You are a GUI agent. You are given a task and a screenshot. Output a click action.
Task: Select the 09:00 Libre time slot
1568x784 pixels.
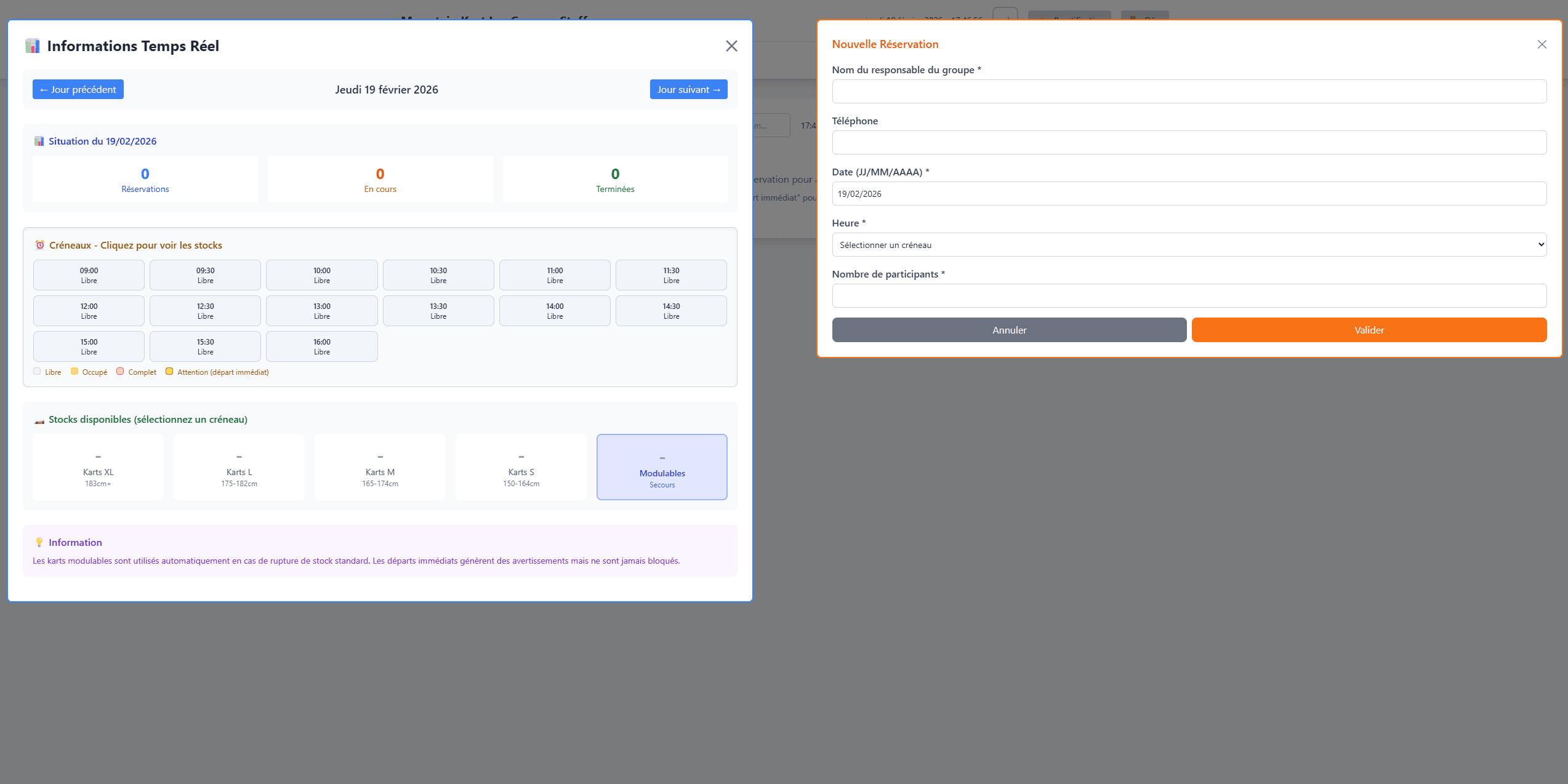click(89, 275)
